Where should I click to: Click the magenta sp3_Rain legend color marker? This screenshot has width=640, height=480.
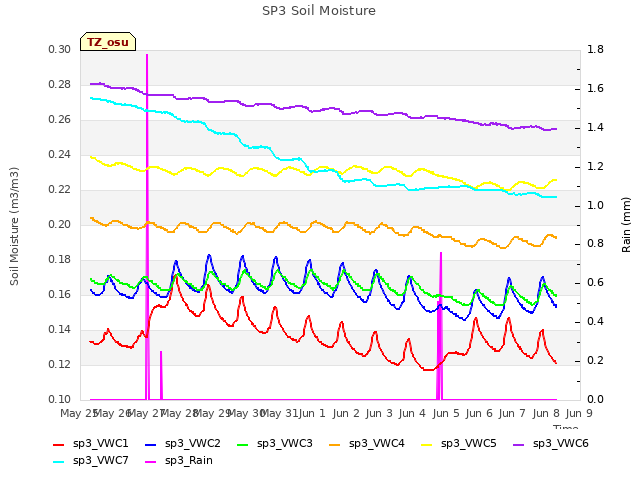point(151,462)
